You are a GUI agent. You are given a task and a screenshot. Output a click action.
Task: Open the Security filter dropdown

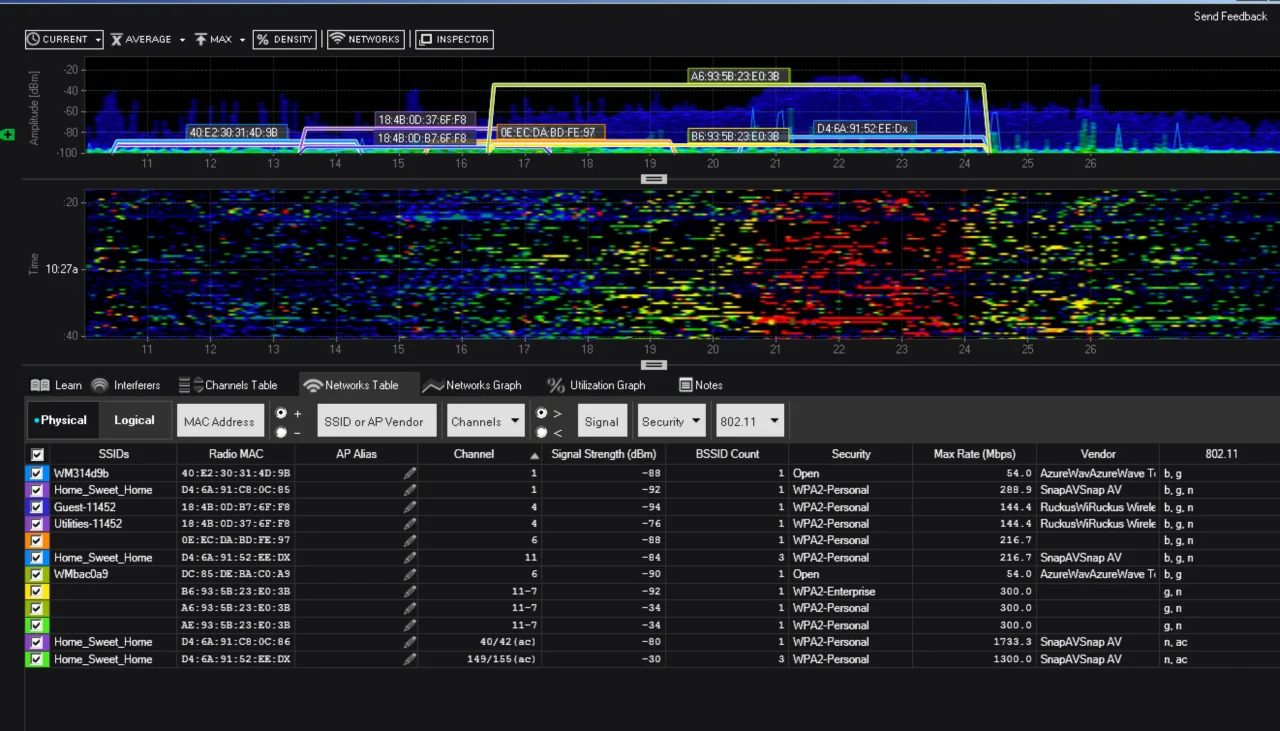[x=671, y=421]
